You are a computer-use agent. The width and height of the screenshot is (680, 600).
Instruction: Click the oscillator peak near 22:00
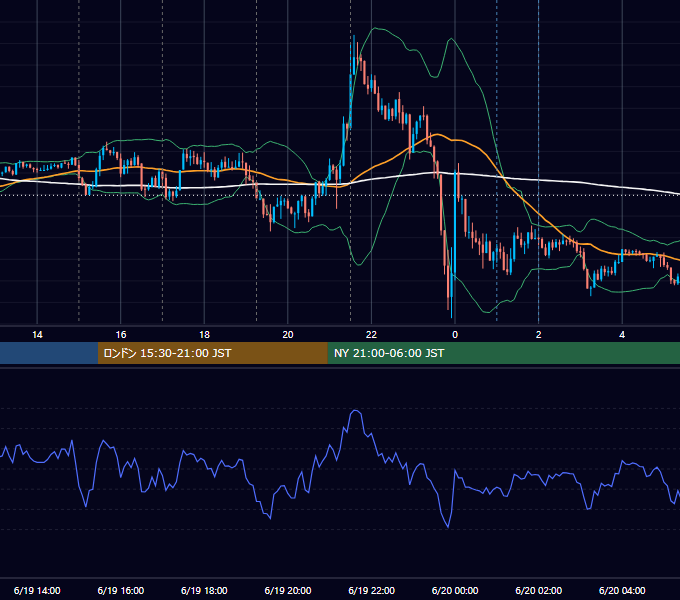[356, 411]
